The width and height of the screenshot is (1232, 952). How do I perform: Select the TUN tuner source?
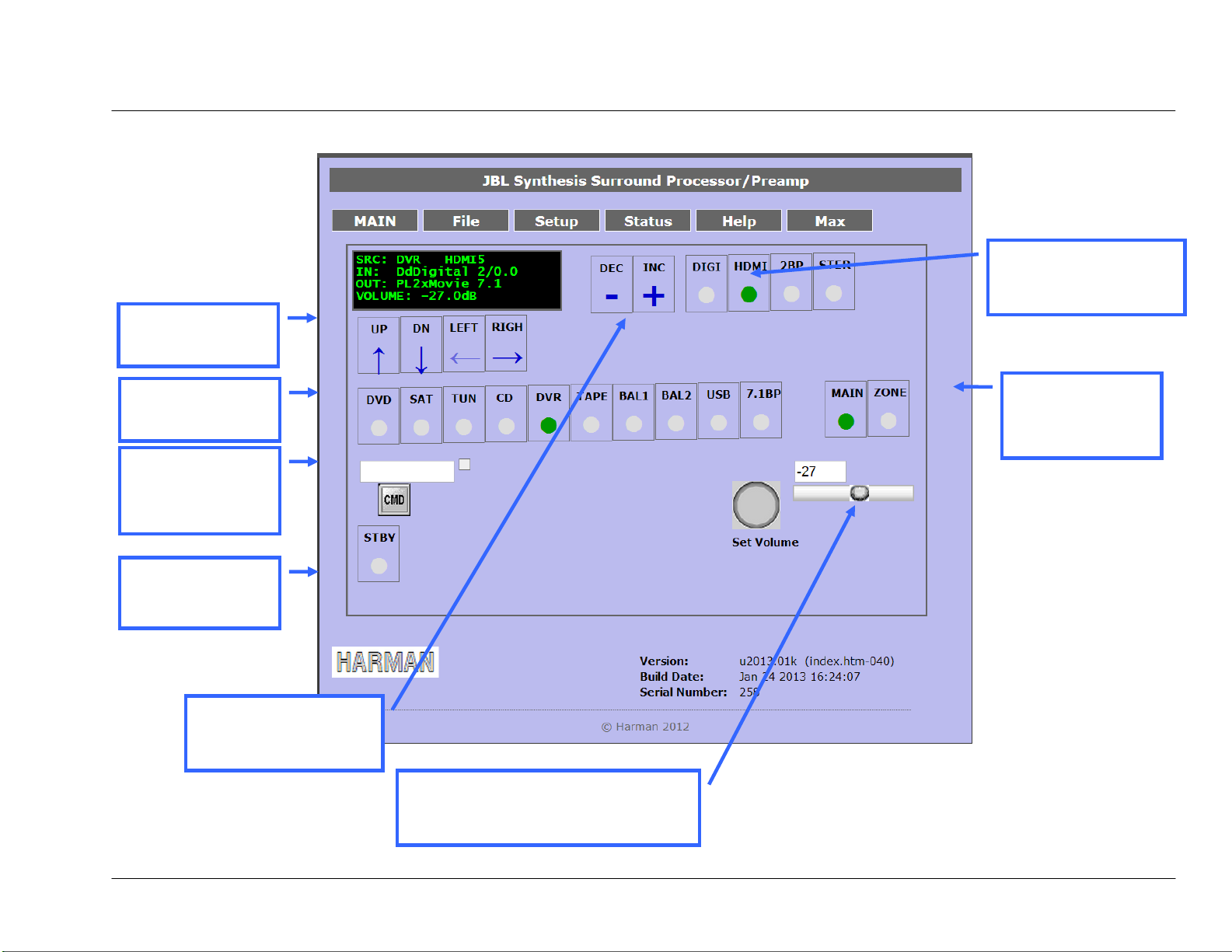pyautogui.click(x=464, y=414)
